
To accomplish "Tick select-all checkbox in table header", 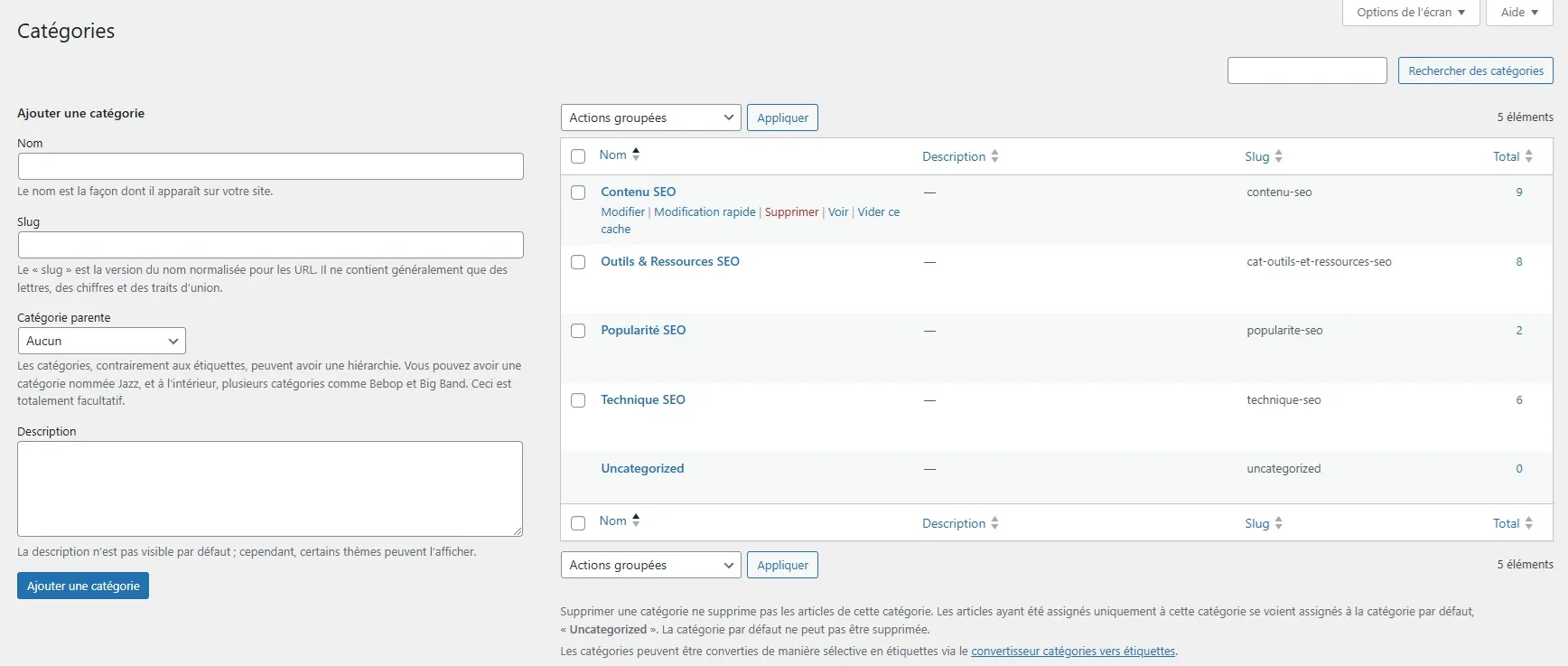I will click(x=578, y=156).
